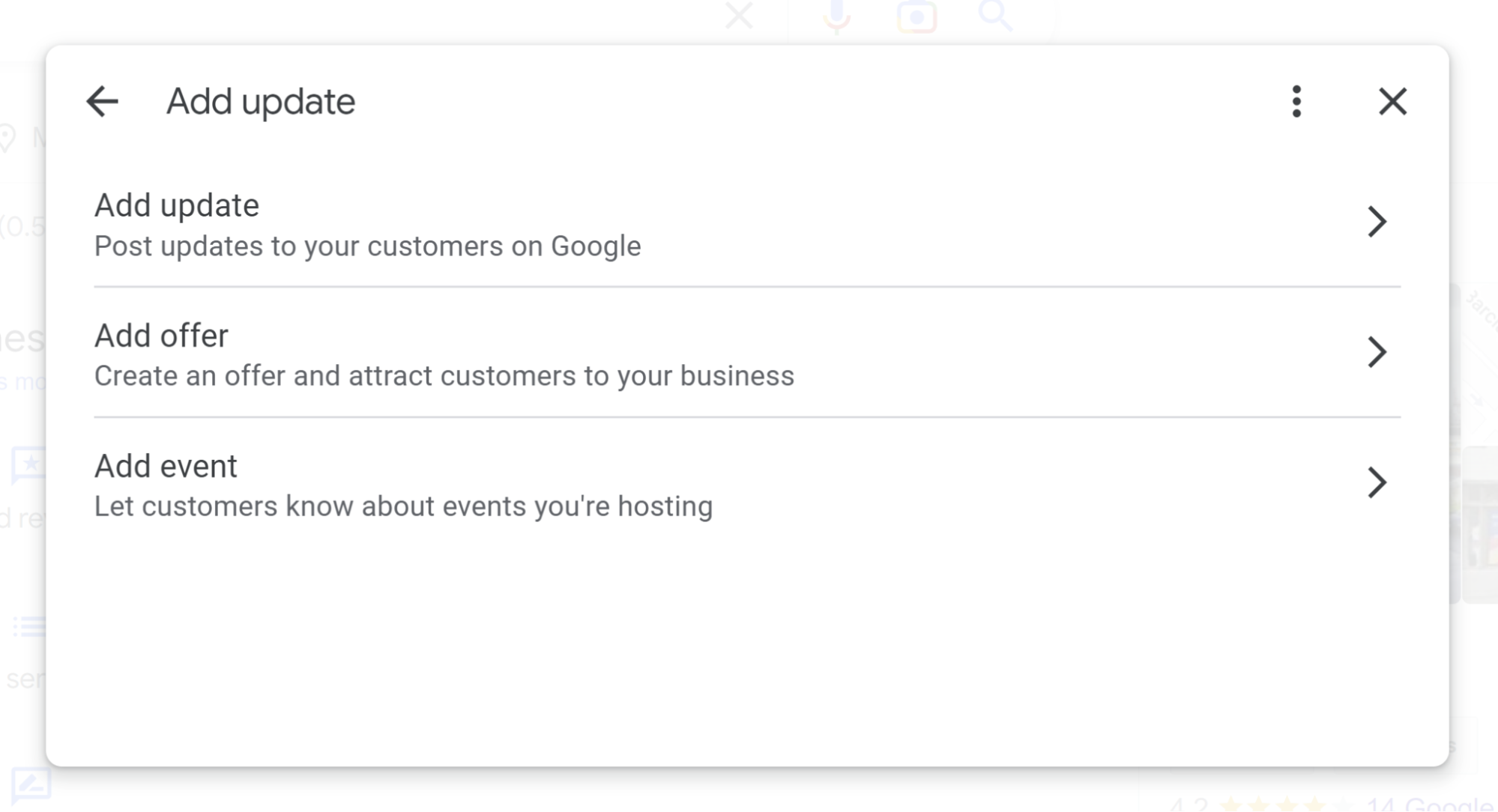Open the three-dot more options menu
Image resolution: width=1498 pixels, height=812 pixels.
[1296, 101]
